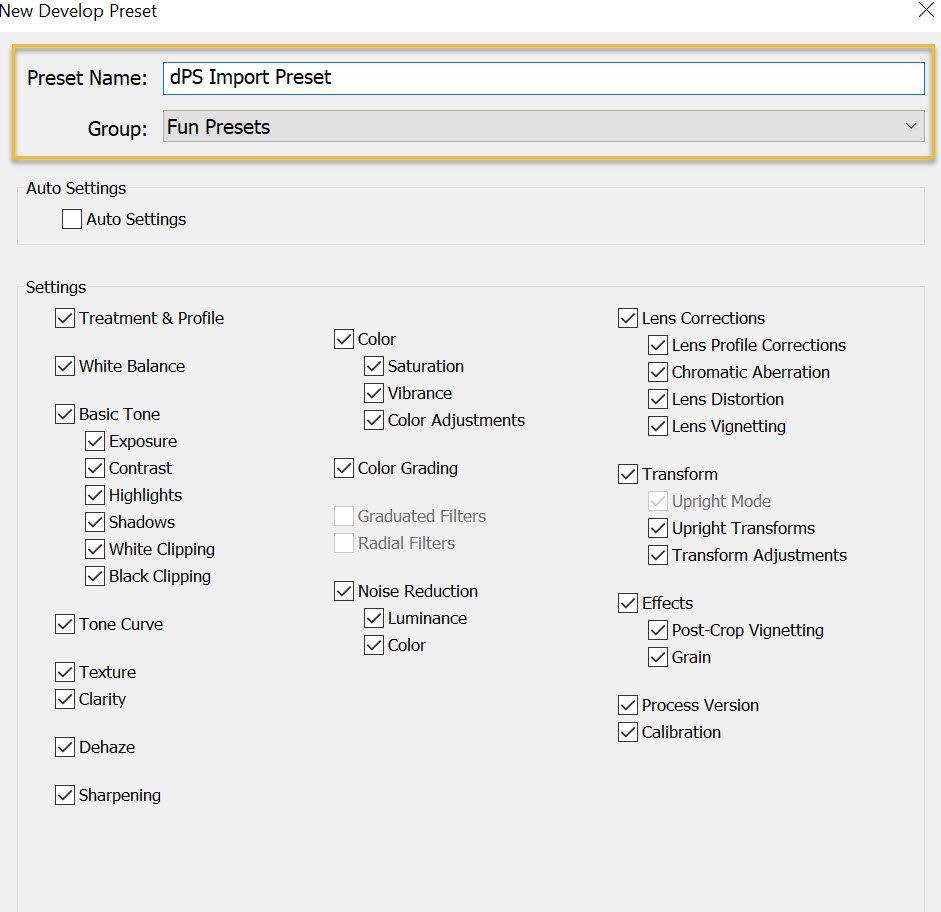This screenshot has height=912, width=941.
Task: Enable the Auto Settings checkbox
Action: coord(72,219)
